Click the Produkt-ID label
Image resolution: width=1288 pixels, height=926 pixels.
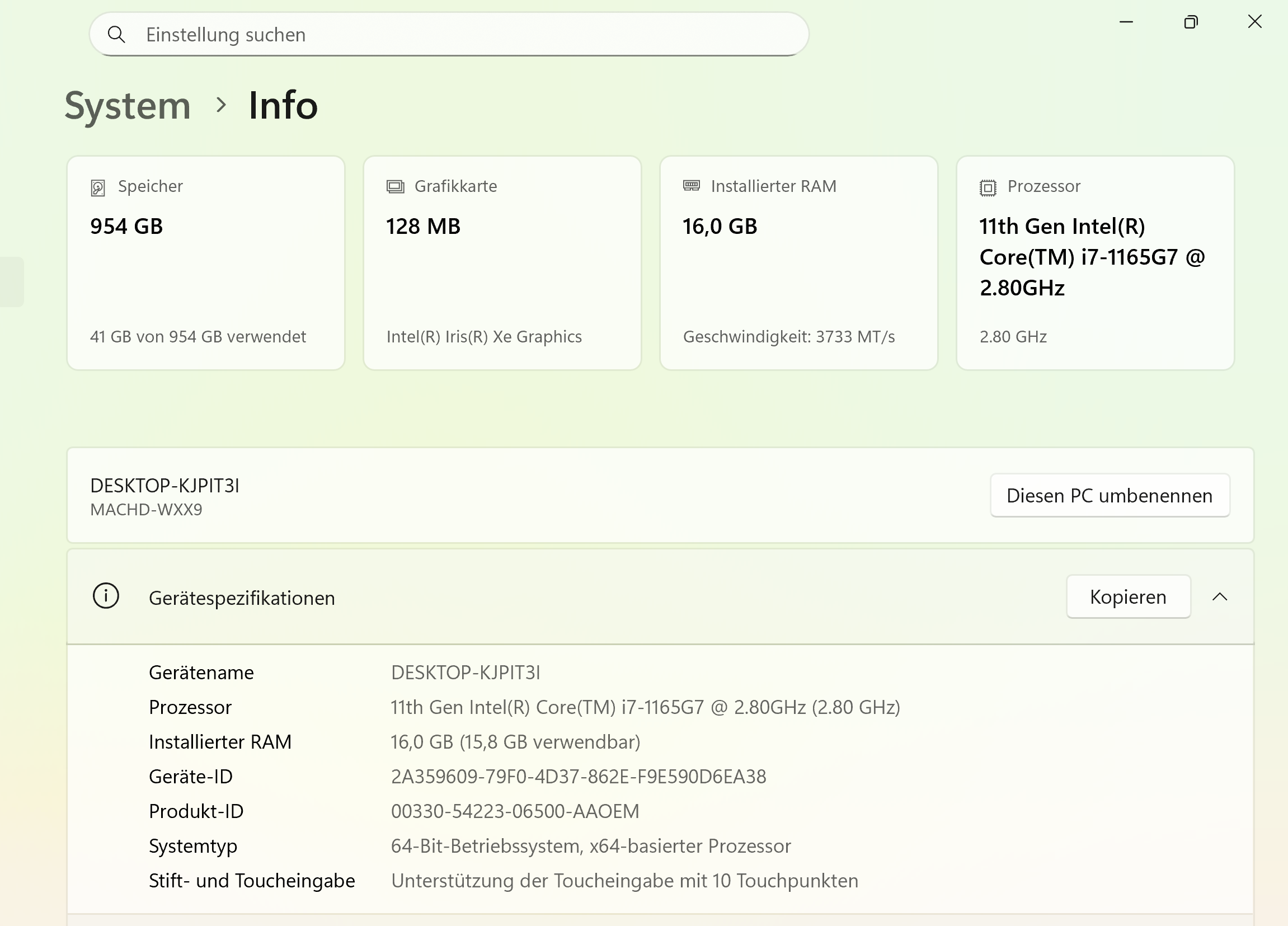click(x=196, y=811)
